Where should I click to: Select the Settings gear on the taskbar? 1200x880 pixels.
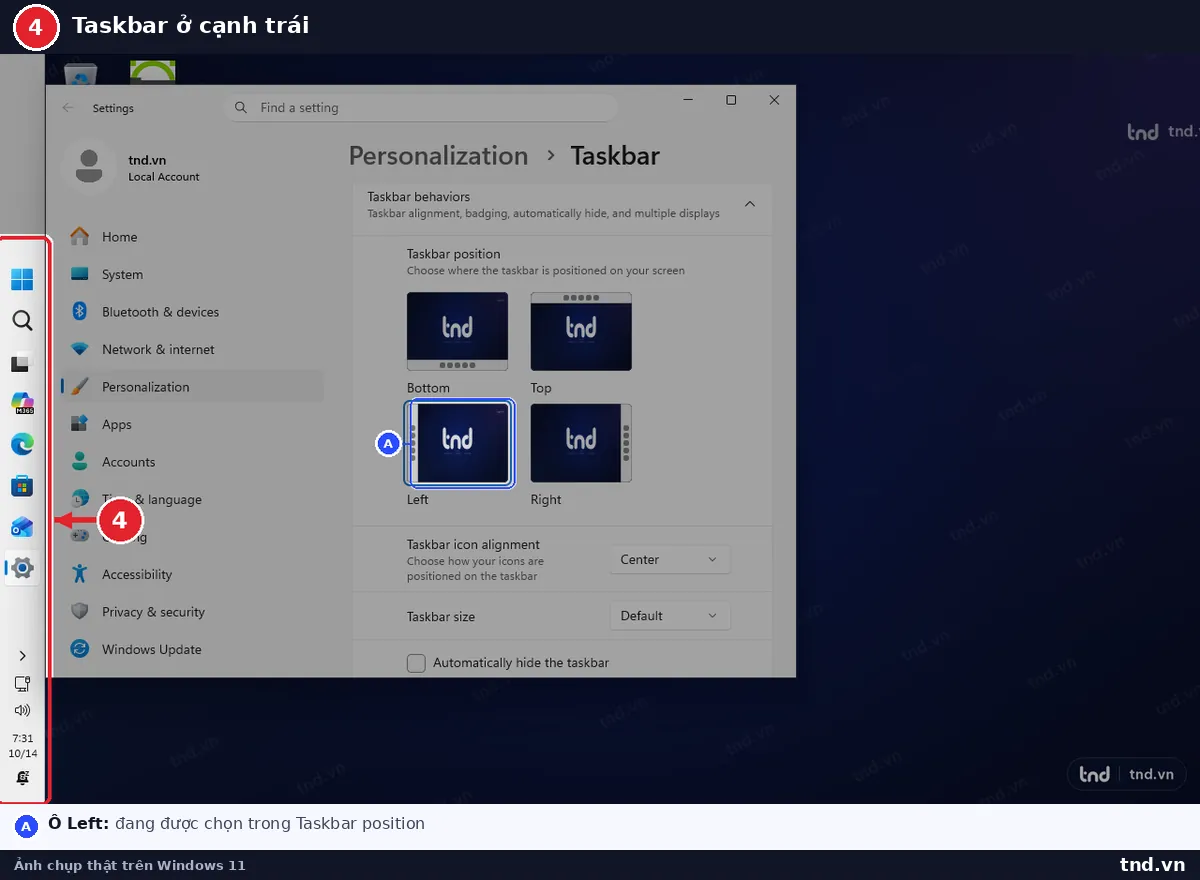pos(22,568)
